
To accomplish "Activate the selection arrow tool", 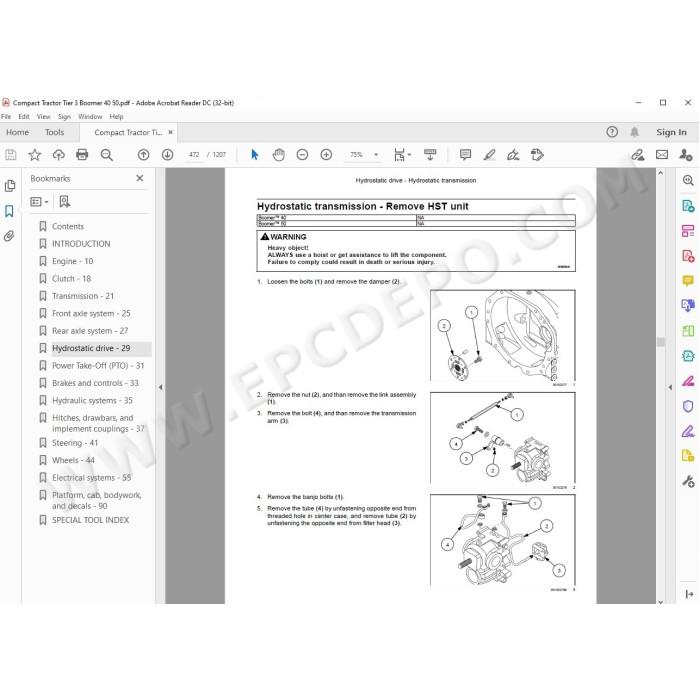I will [x=254, y=155].
